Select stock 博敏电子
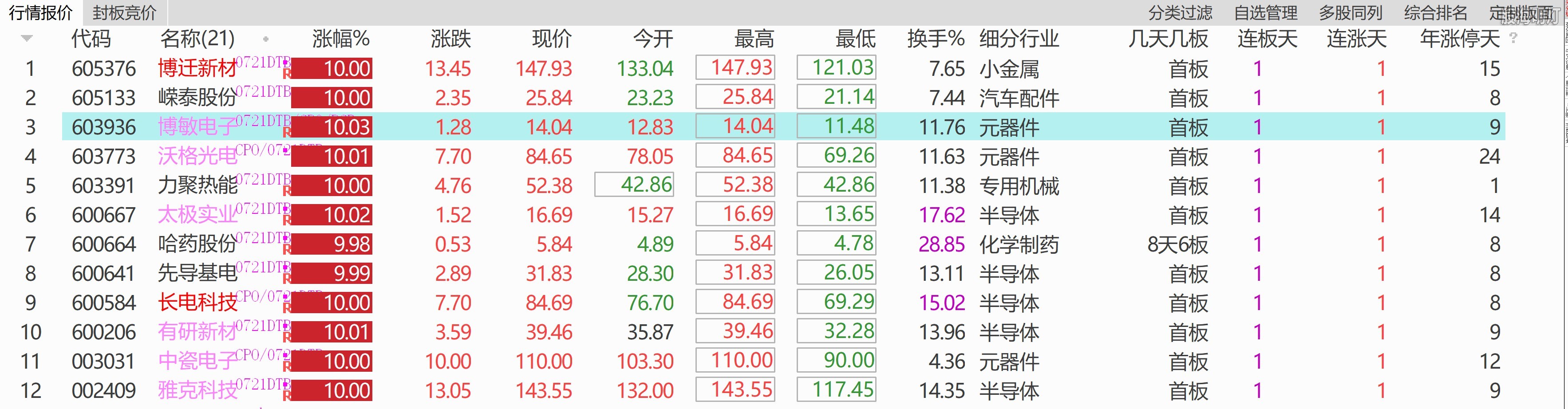1568x409 pixels. click(197, 126)
